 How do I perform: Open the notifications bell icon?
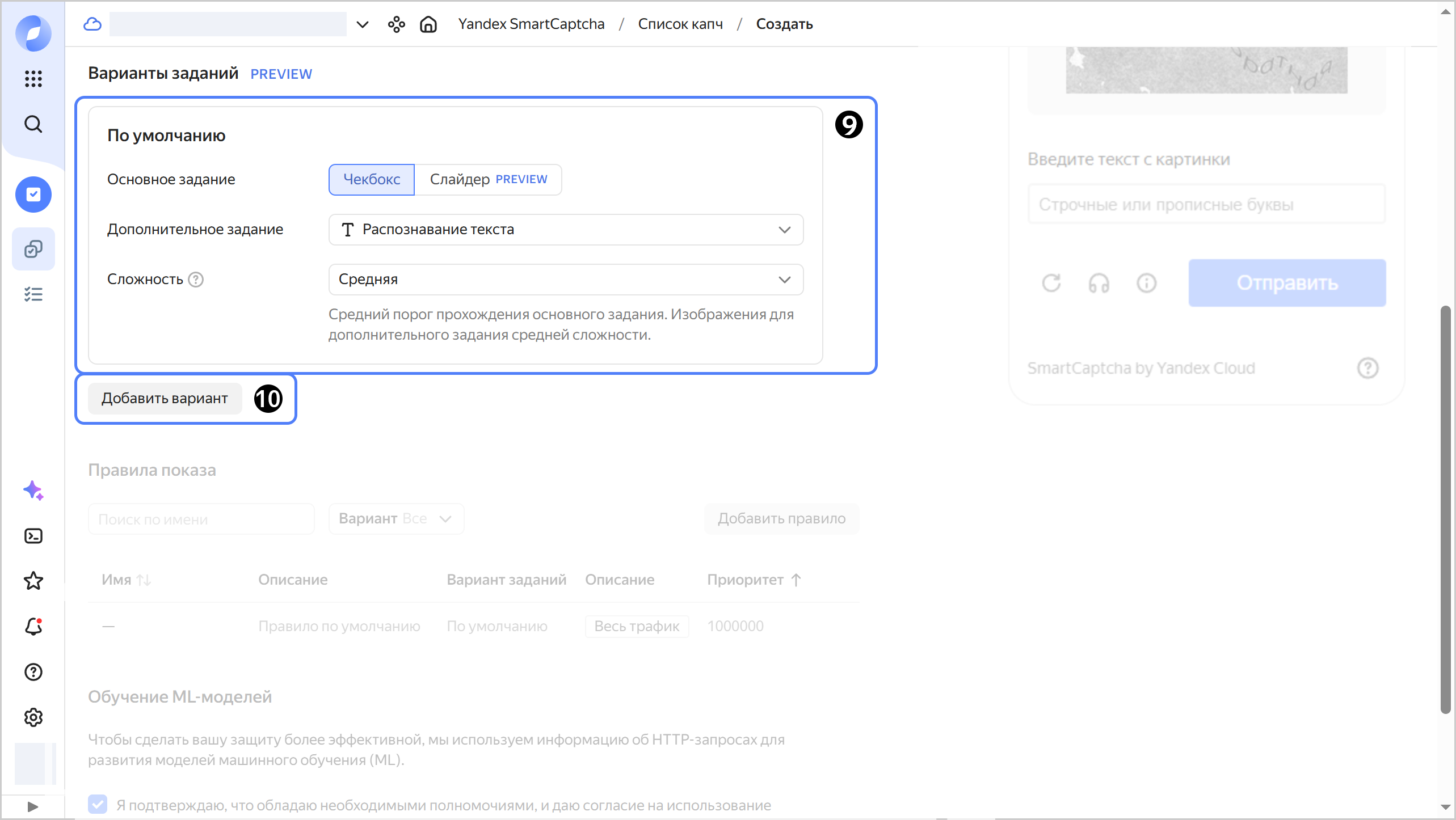[x=33, y=627]
